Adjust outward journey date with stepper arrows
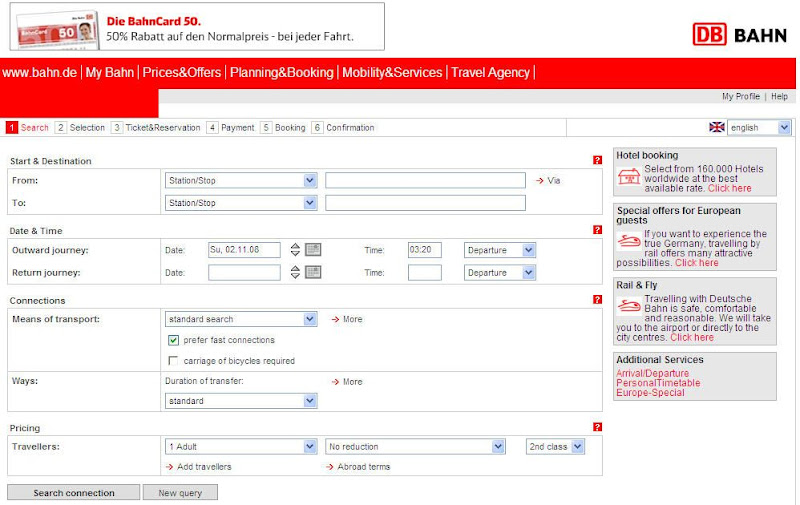 [x=295, y=249]
